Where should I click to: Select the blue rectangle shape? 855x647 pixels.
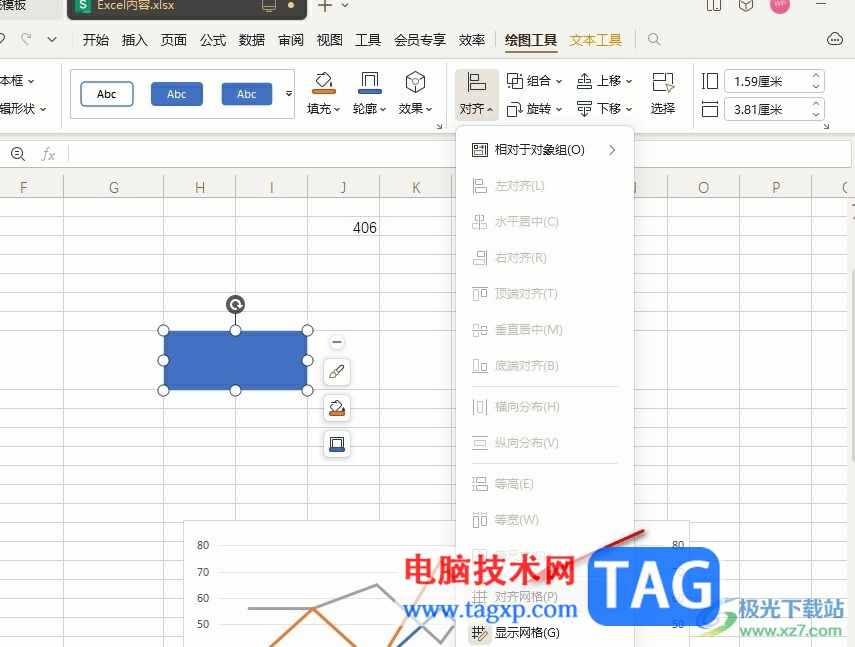coord(235,360)
